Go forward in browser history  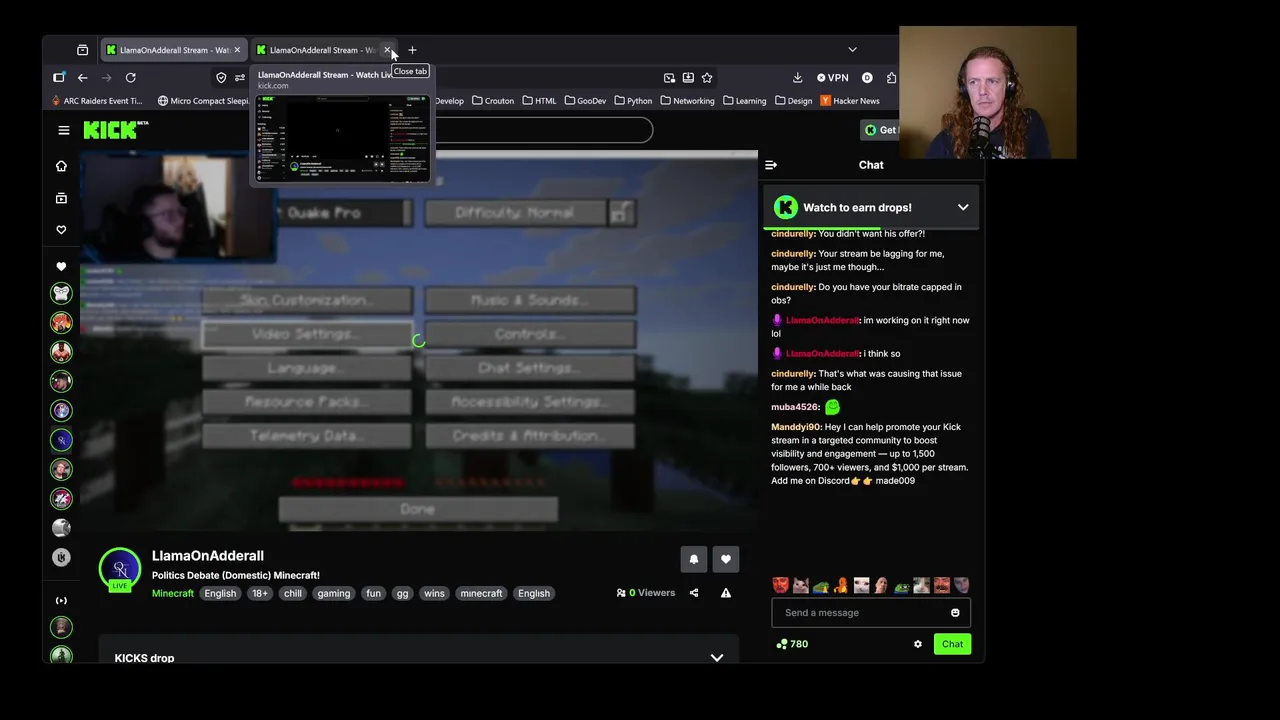(106, 77)
